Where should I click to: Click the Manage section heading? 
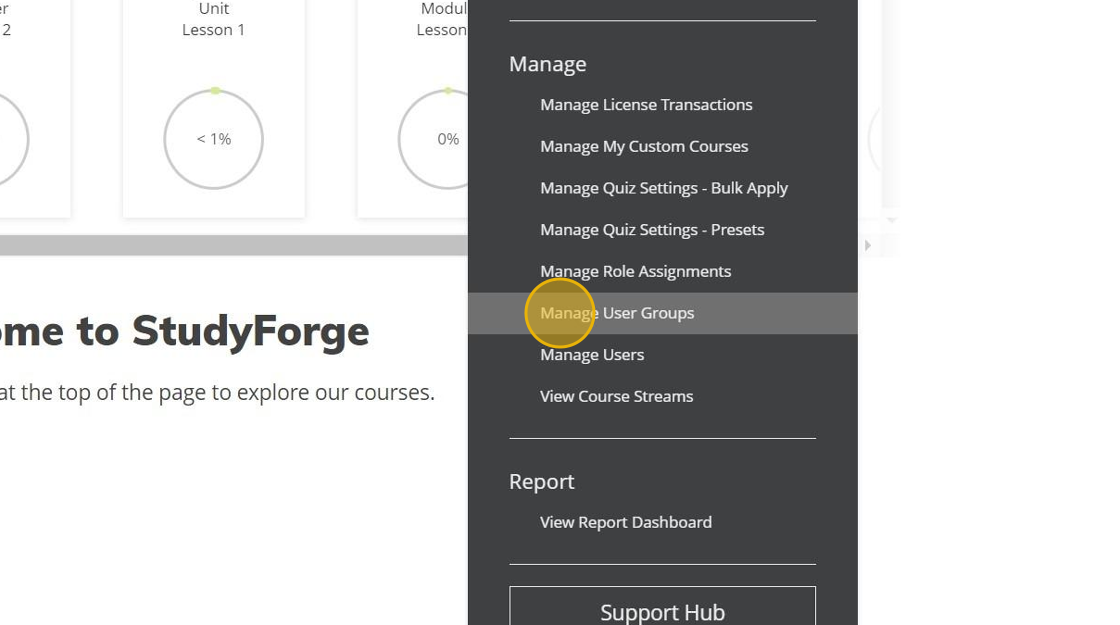547,64
